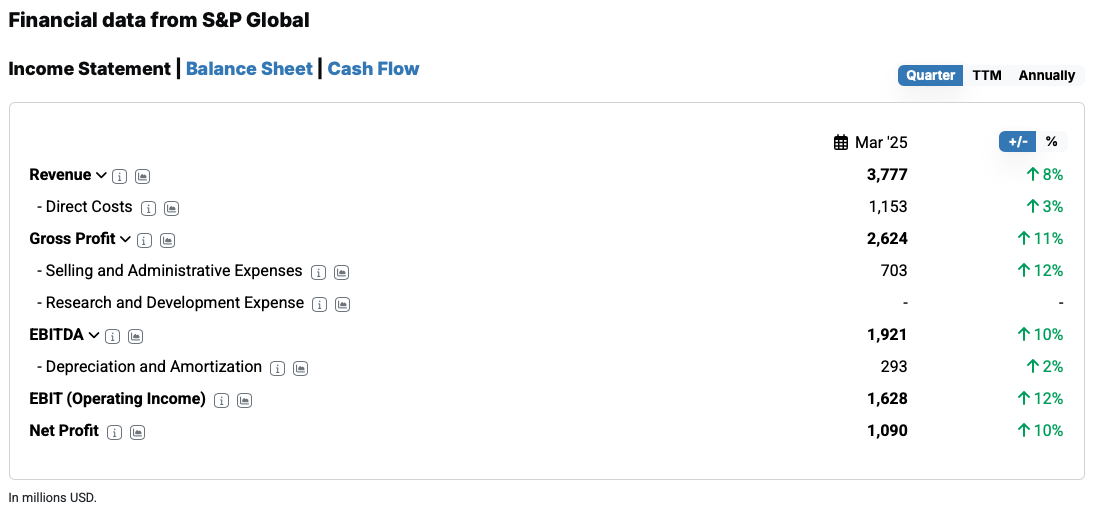Select the Annually period button
Viewport: 1094px width, 506px height.
[x=1047, y=75]
